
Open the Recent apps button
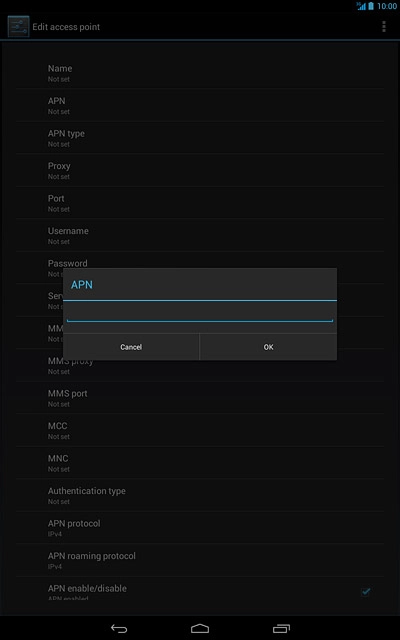point(281,628)
